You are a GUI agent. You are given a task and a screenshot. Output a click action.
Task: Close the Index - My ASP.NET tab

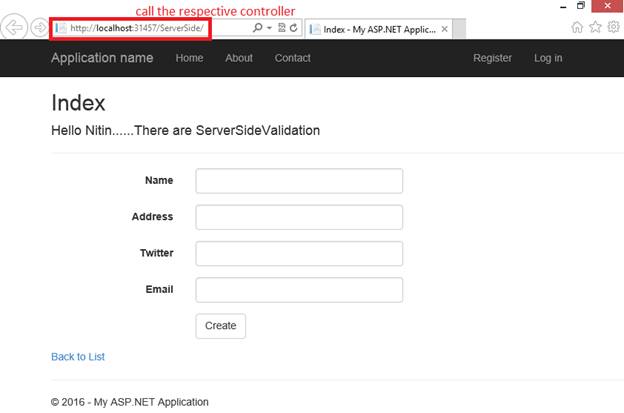(x=445, y=29)
